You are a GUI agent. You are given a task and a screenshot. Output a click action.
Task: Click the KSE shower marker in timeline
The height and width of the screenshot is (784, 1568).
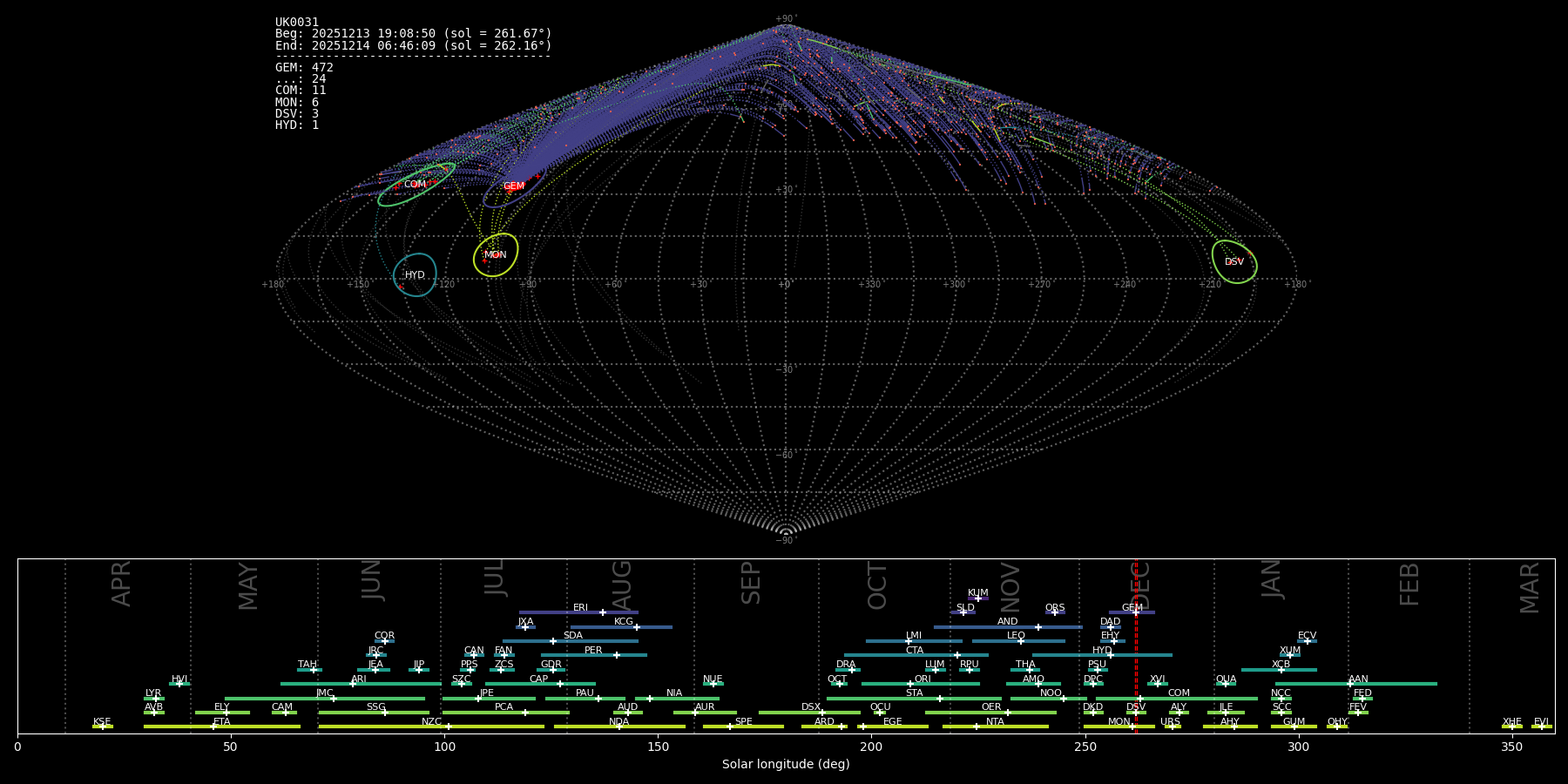click(102, 727)
